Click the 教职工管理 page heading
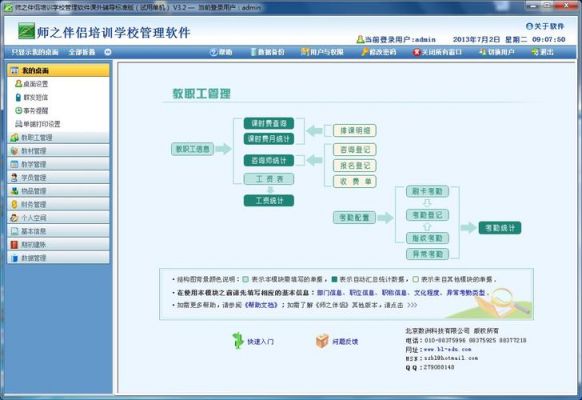The height and width of the screenshot is (400, 582). 202,94
